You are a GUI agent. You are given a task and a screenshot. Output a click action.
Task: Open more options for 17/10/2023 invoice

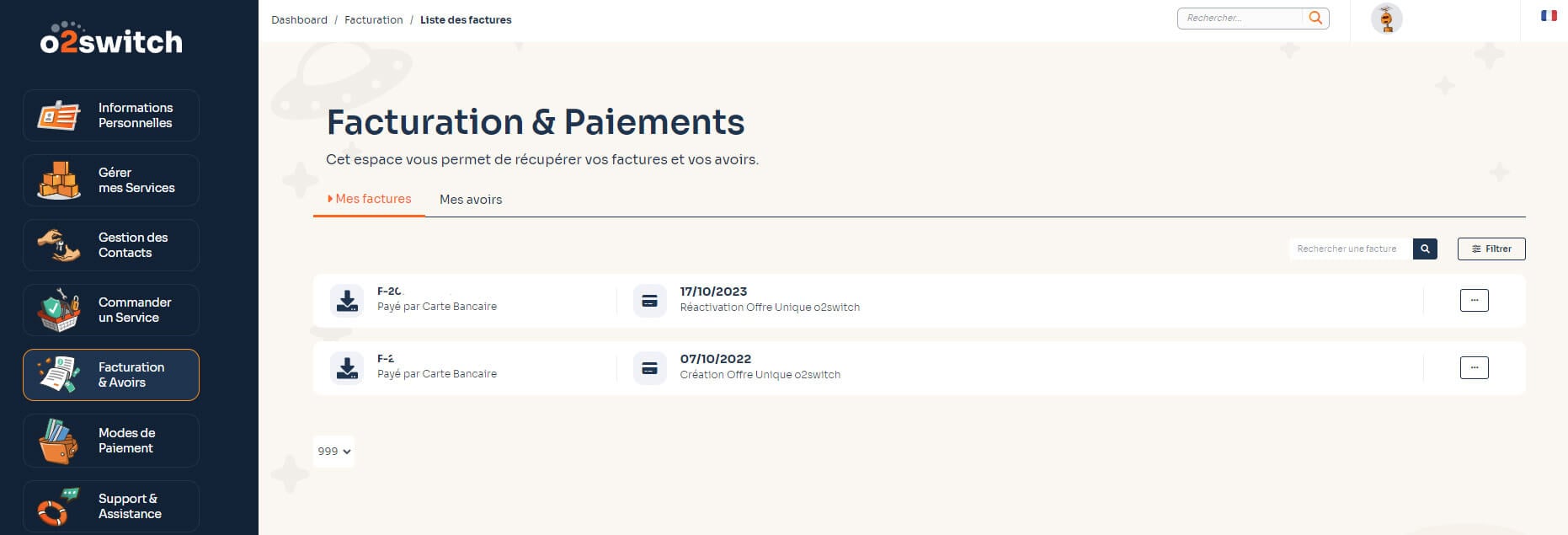(x=1474, y=300)
